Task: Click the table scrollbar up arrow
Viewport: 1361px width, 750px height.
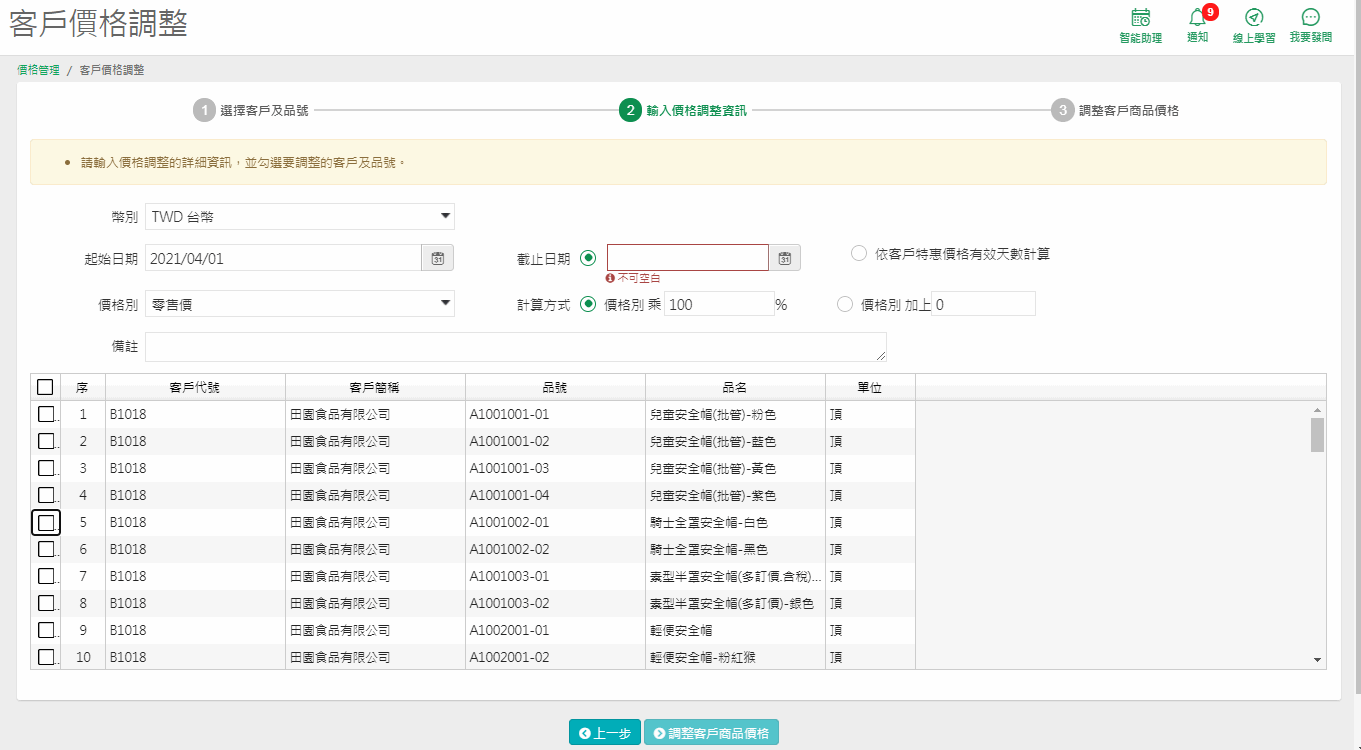Action: [1317, 410]
